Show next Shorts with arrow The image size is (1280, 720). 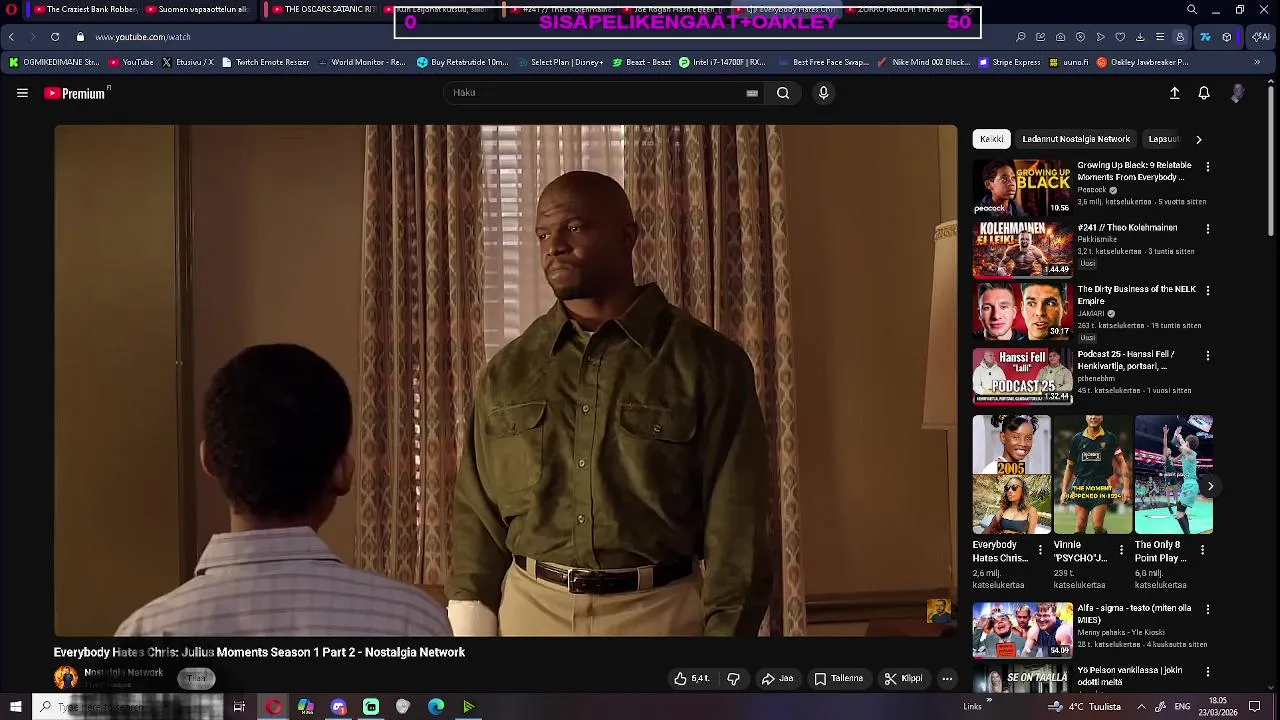tap(1210, 487)
